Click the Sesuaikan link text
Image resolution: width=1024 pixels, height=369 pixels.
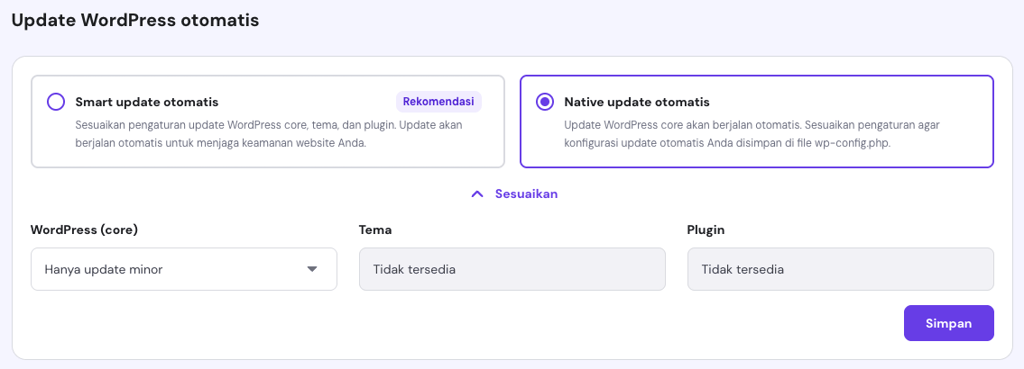pos(526,194)
